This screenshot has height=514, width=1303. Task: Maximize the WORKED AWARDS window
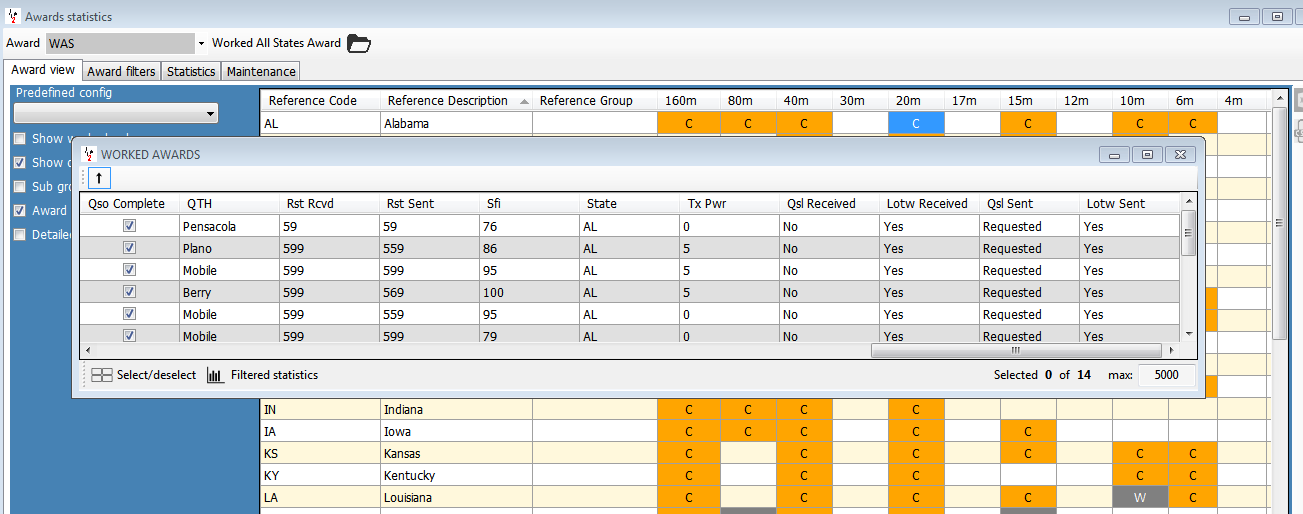pos(1147,154)
